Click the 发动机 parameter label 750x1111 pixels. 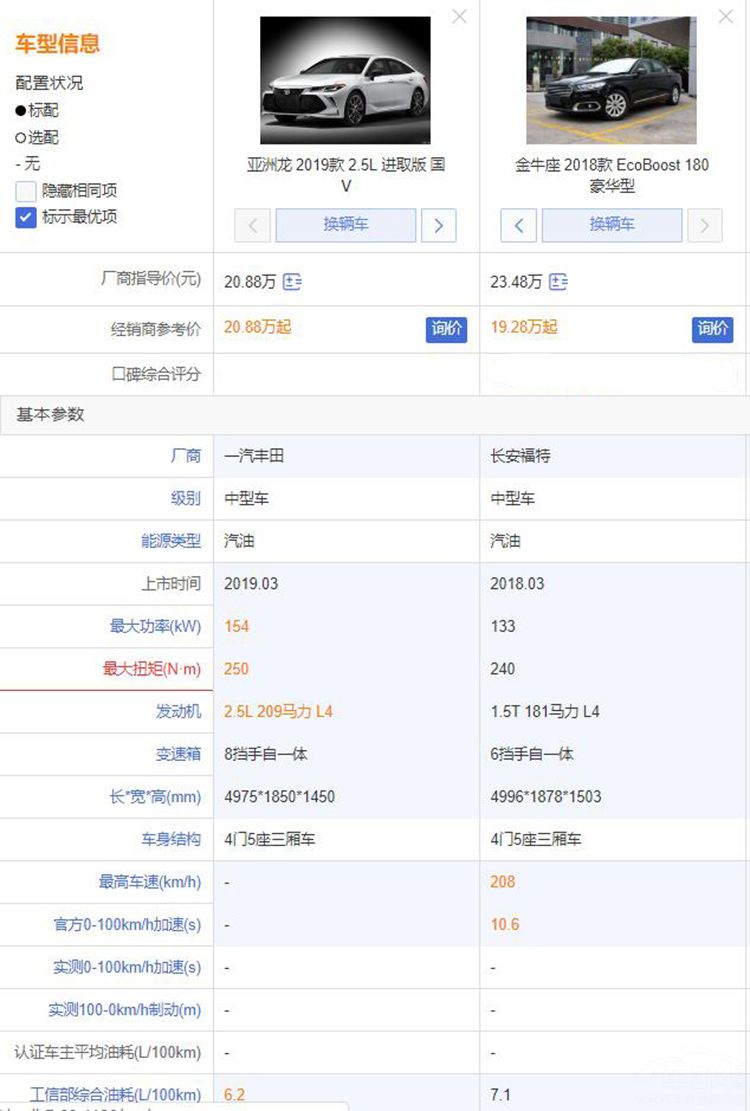[178, 712]
